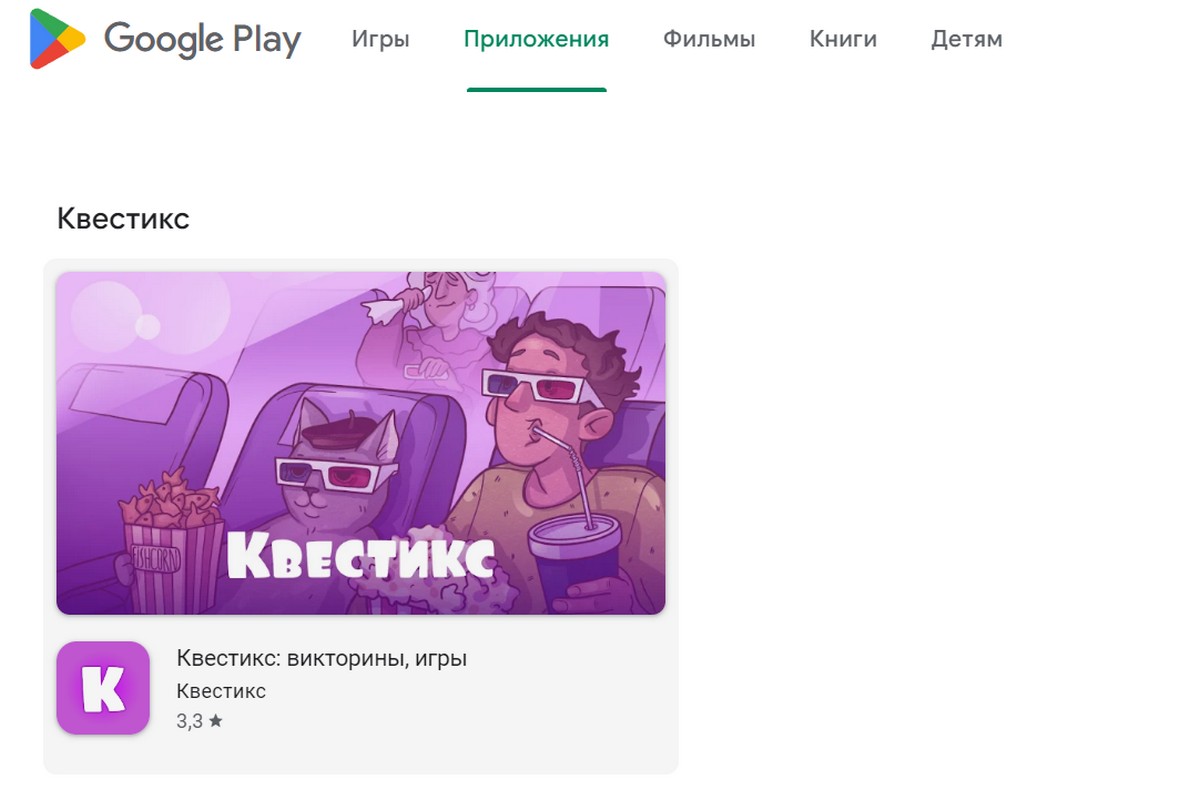The image size is (1200, 800).
Task: Click the developer name Квестикс under the title
Action: coord(221,691)
